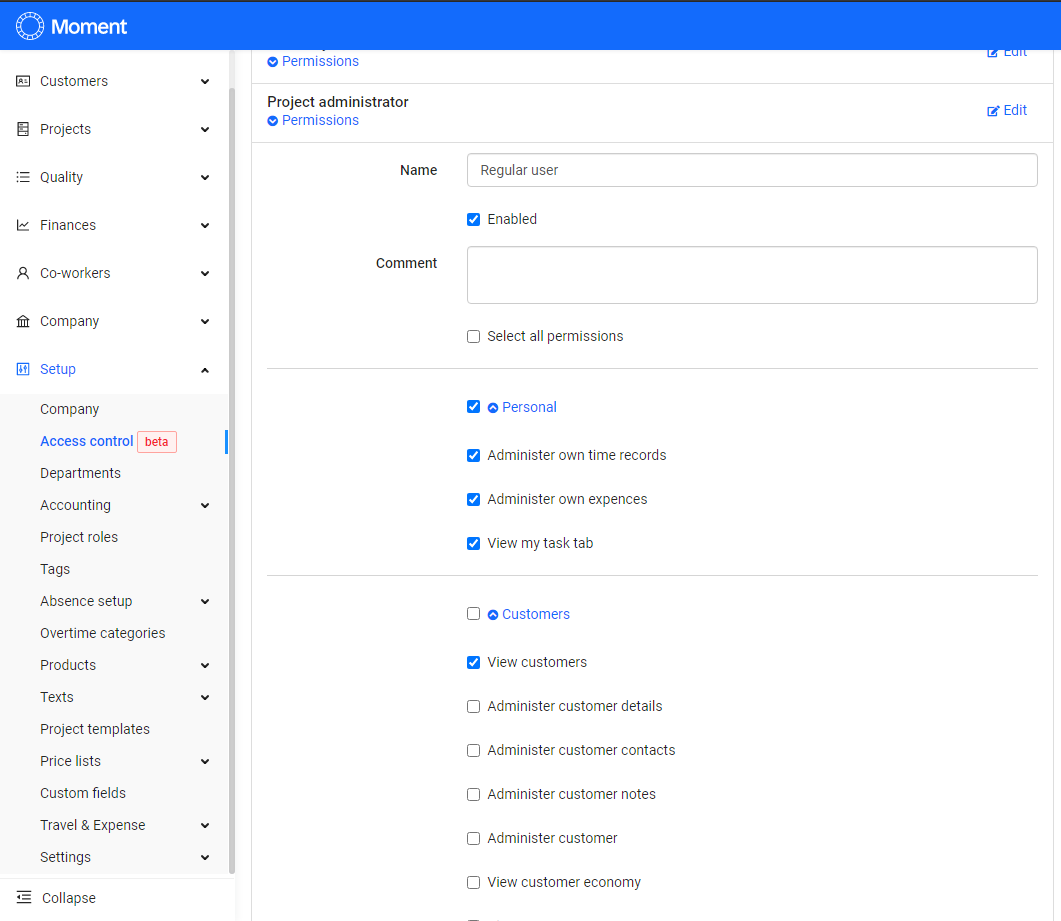This screenshot has height=921, width=1061.
Task: Expand the Travel & Expense submenu chevron
Action: pyautogui.click(x=205, y=826)
